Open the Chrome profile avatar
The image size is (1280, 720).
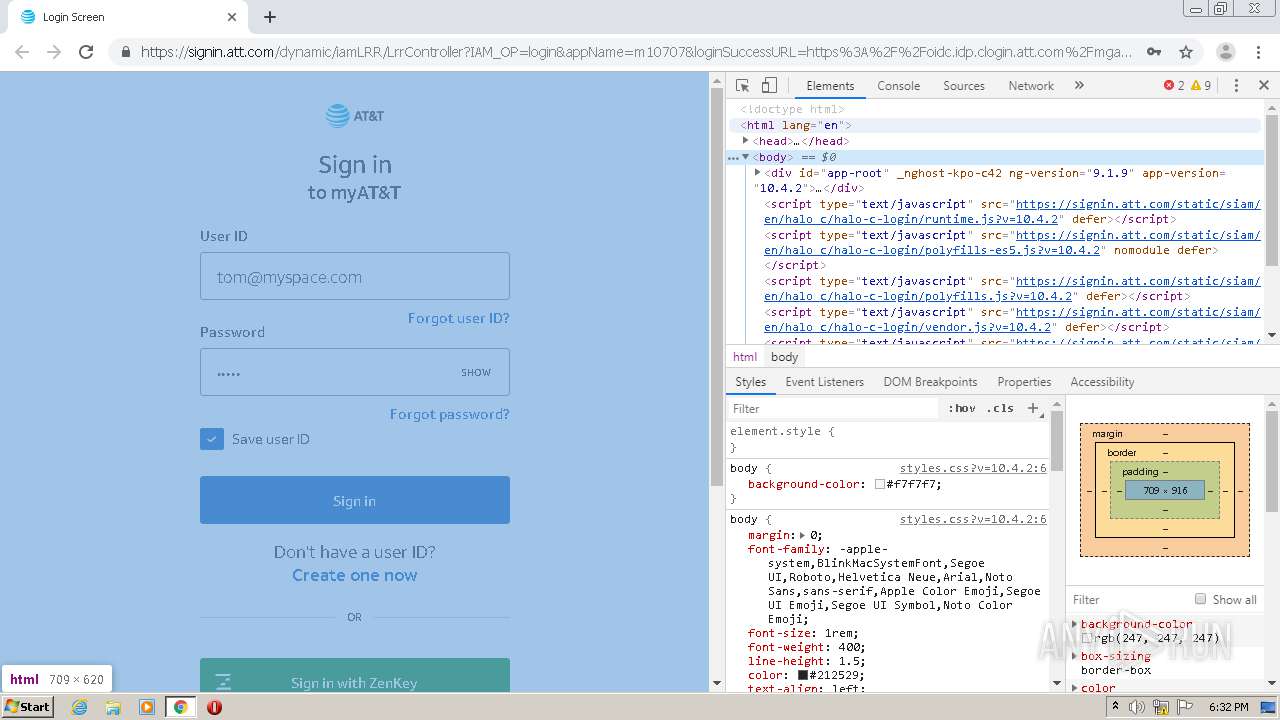[1225, 52]
